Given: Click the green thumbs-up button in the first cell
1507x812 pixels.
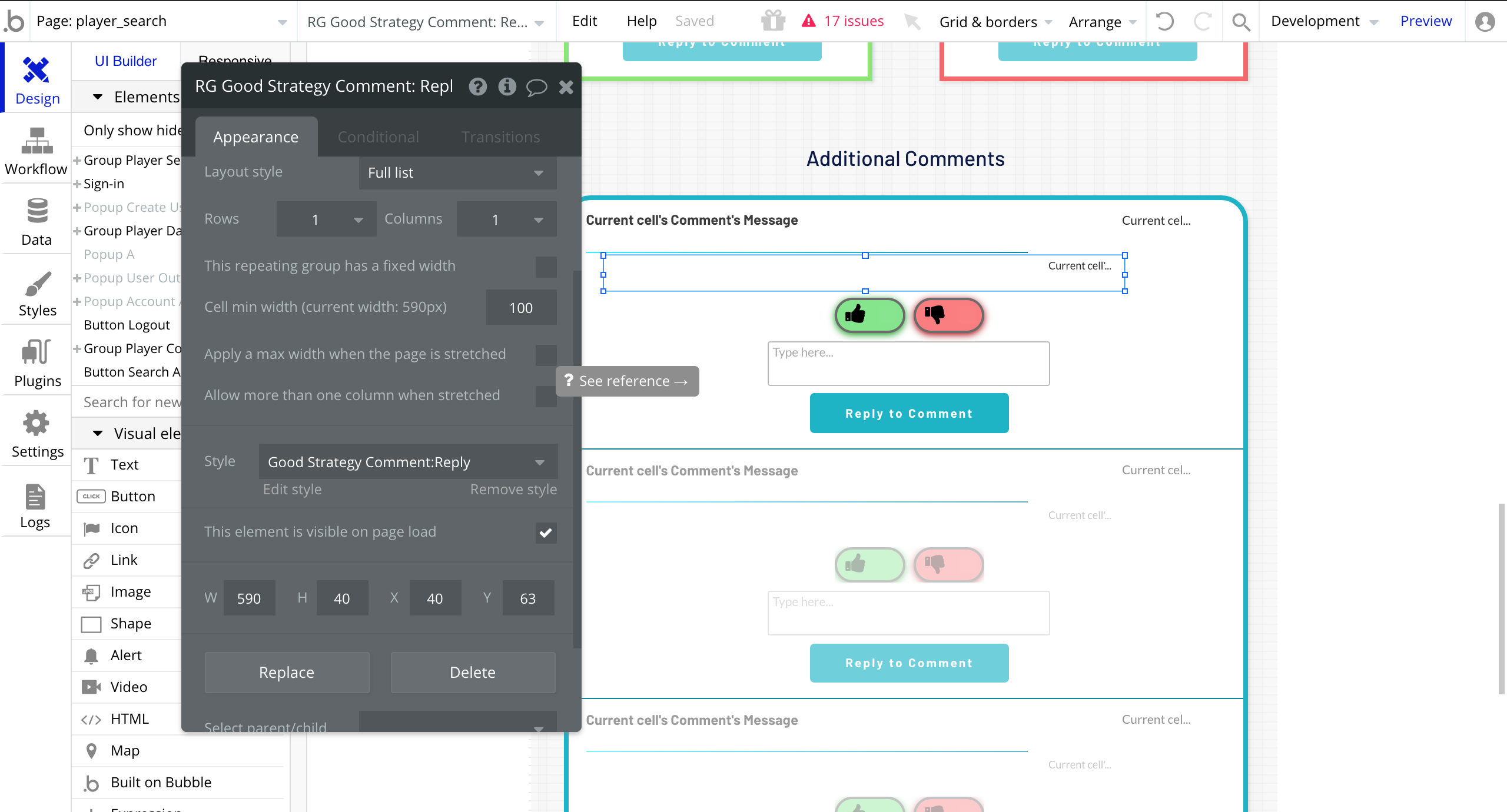Looking at the screenshot, I should (x=869, y=315).
